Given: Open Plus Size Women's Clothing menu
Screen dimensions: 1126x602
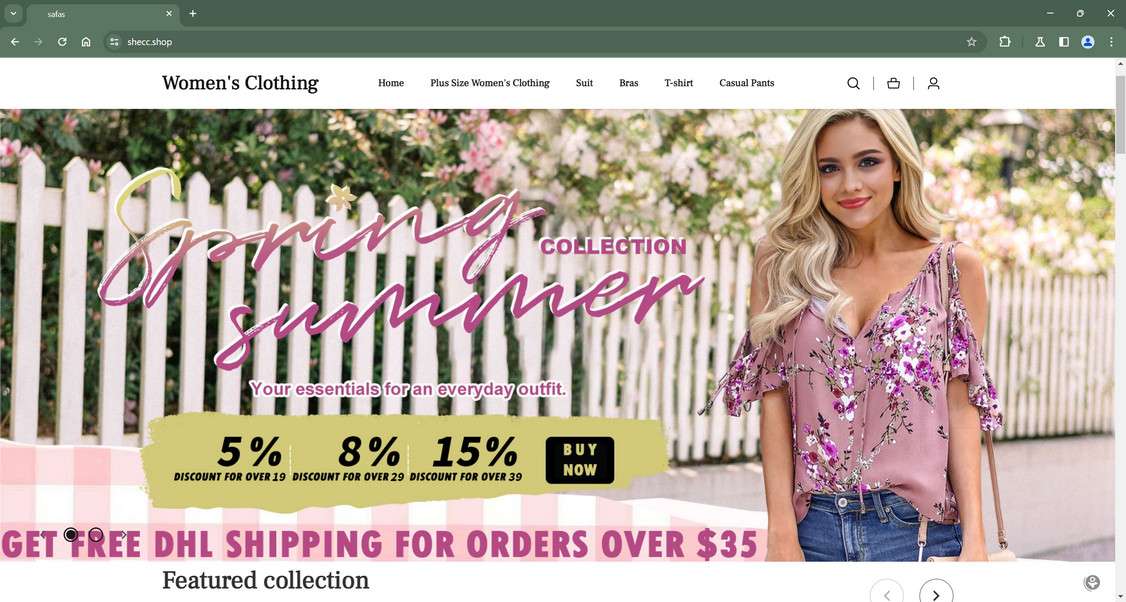Looking at the screenshot, I should [490, 83].
